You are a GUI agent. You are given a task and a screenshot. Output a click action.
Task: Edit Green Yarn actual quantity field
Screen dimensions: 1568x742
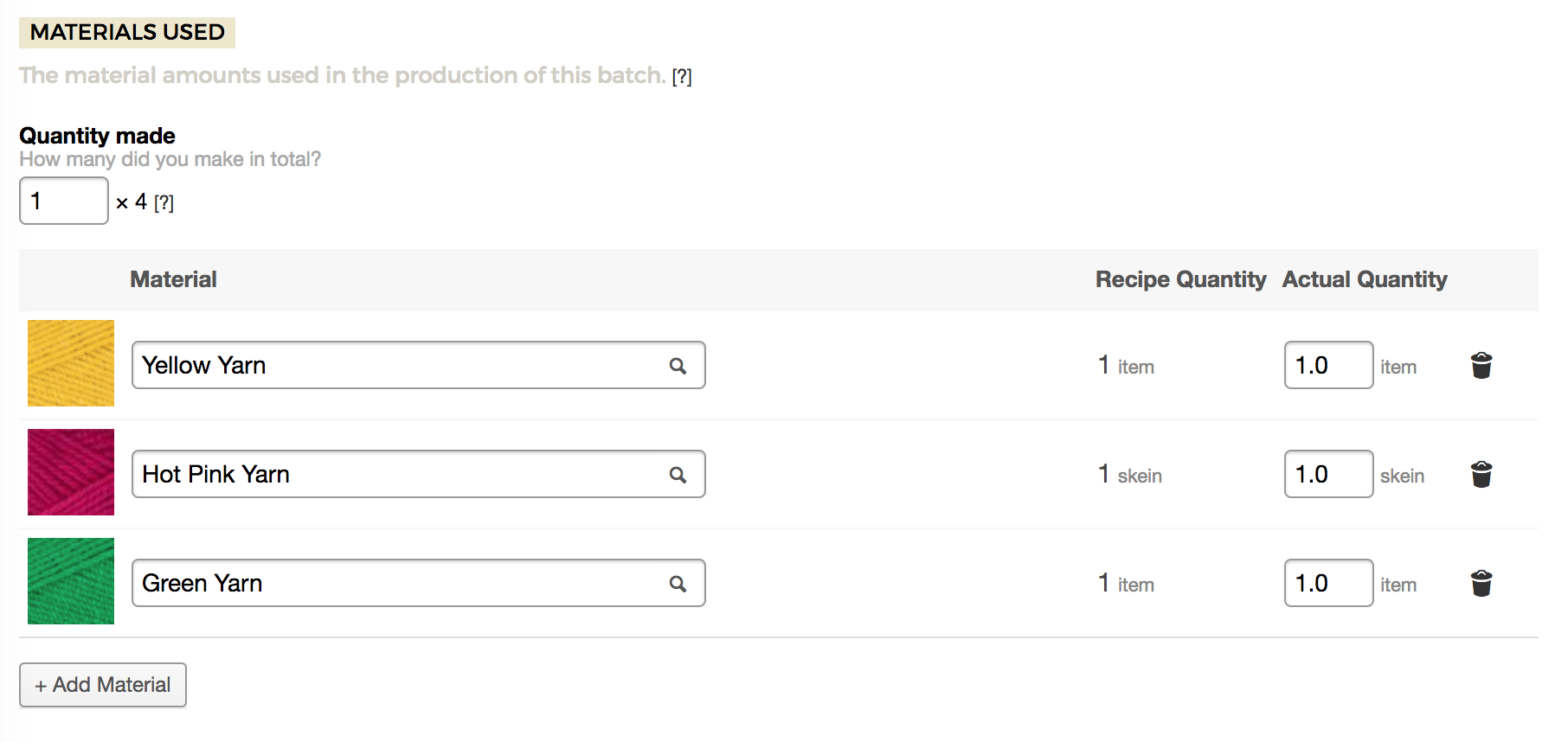click(x=1329, y=583)
